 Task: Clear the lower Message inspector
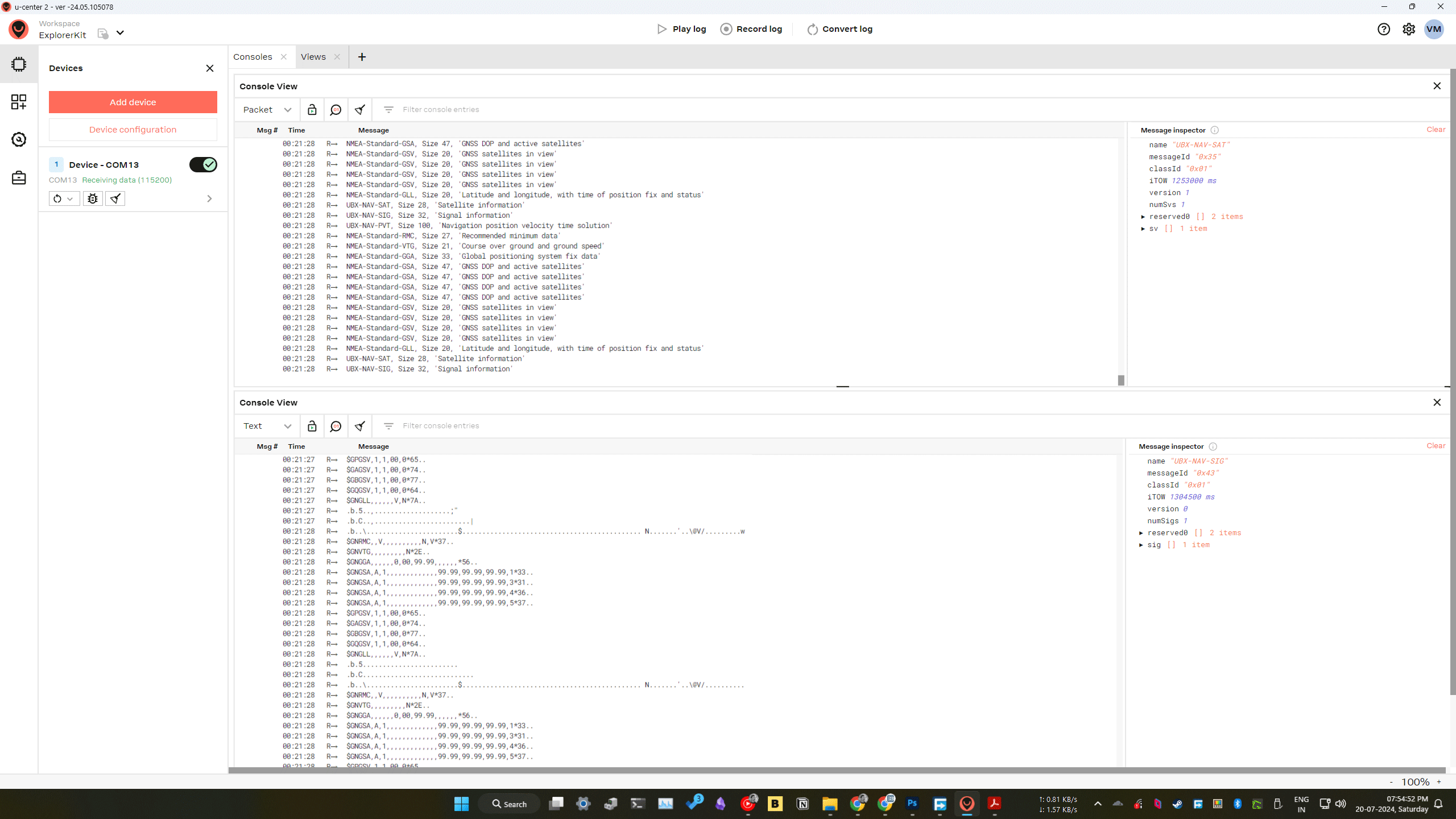pyautogui.click(x=1436, y=446)
